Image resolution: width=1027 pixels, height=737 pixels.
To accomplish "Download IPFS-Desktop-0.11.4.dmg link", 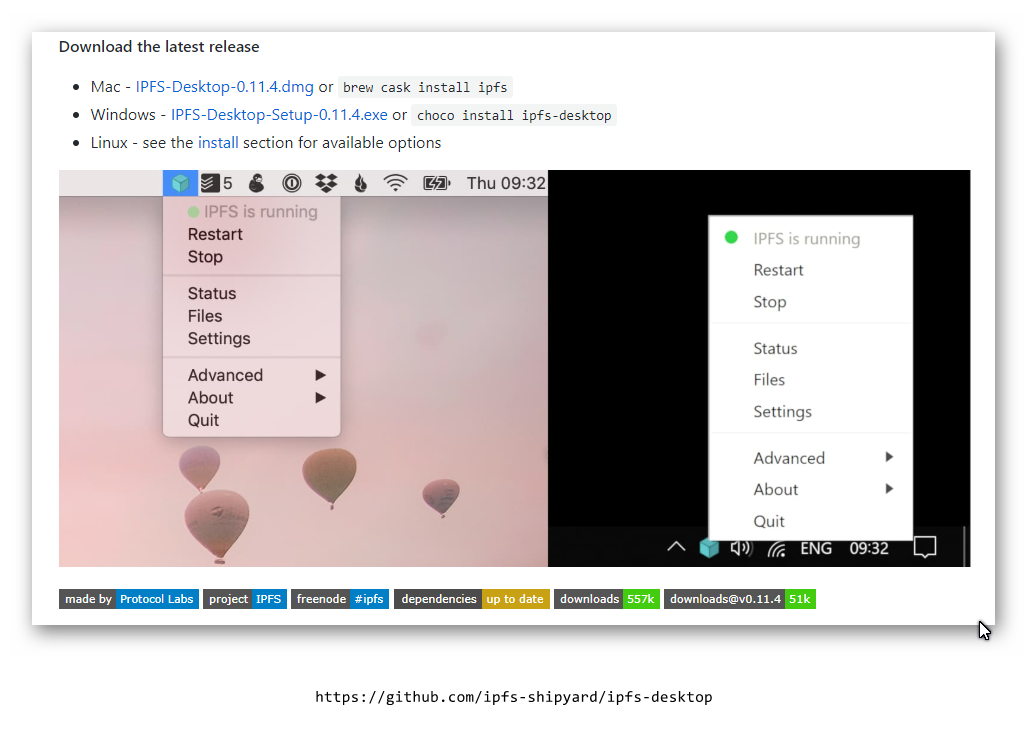I will [x=225, y=86].
